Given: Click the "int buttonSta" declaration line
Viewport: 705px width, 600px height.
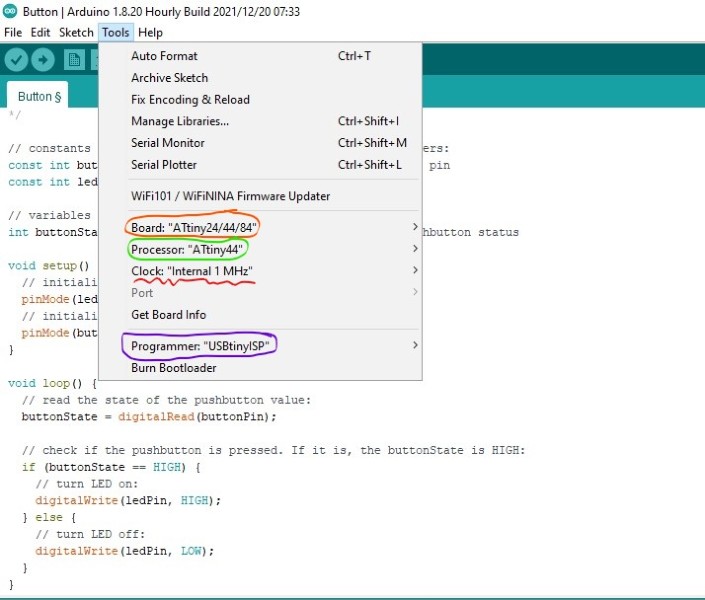Looking at the screenshot, I should tap(53, 232).
